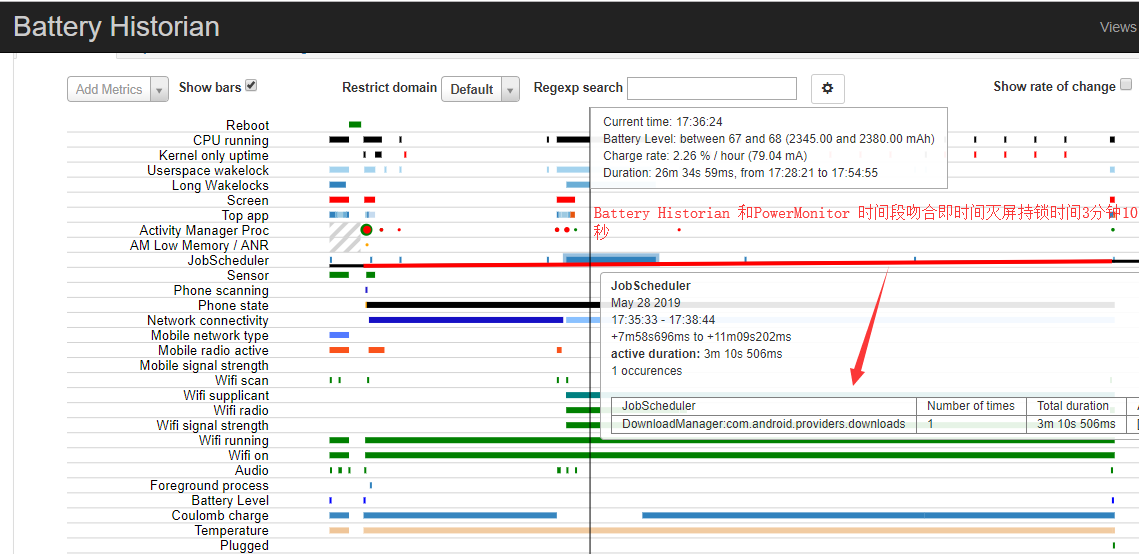Select the CPU running metric label

230,140
